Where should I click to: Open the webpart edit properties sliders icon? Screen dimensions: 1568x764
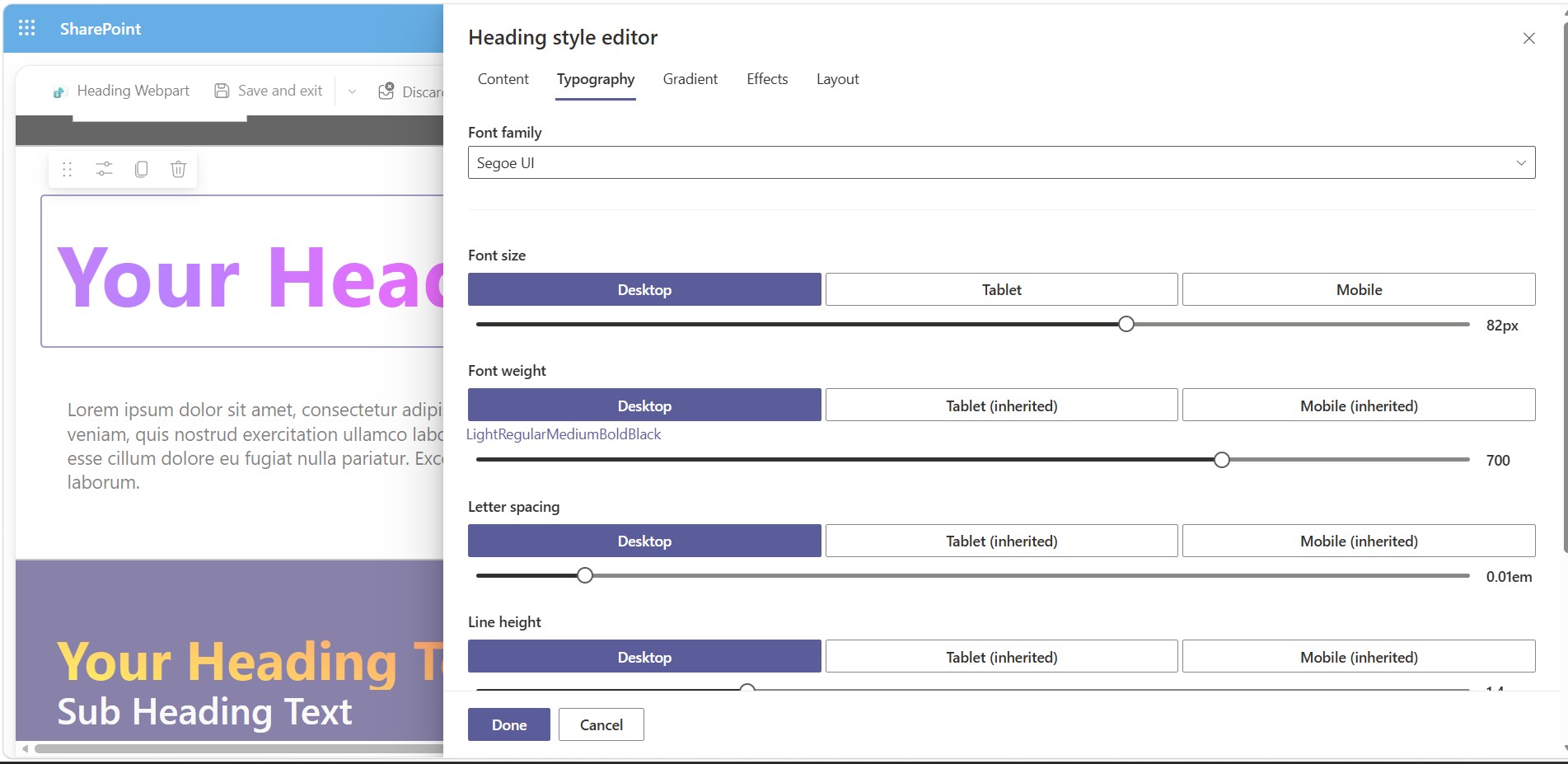click(x=104, y=169)
